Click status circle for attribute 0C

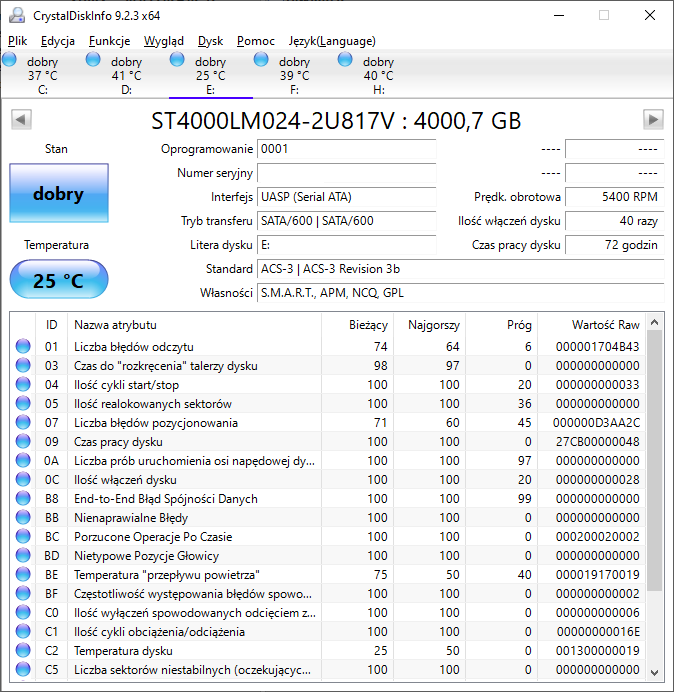click(x=23, y=479)
